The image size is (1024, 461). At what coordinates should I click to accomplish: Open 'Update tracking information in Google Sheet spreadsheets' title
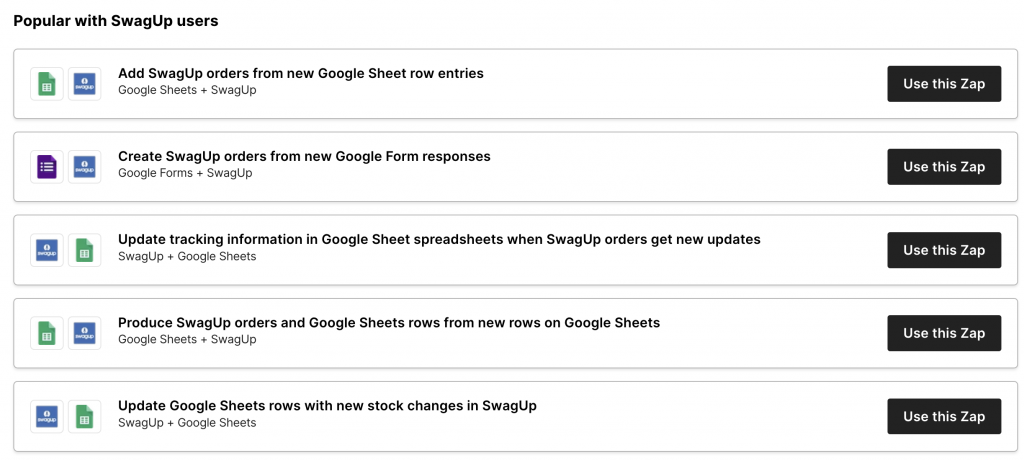pos(439,240)
